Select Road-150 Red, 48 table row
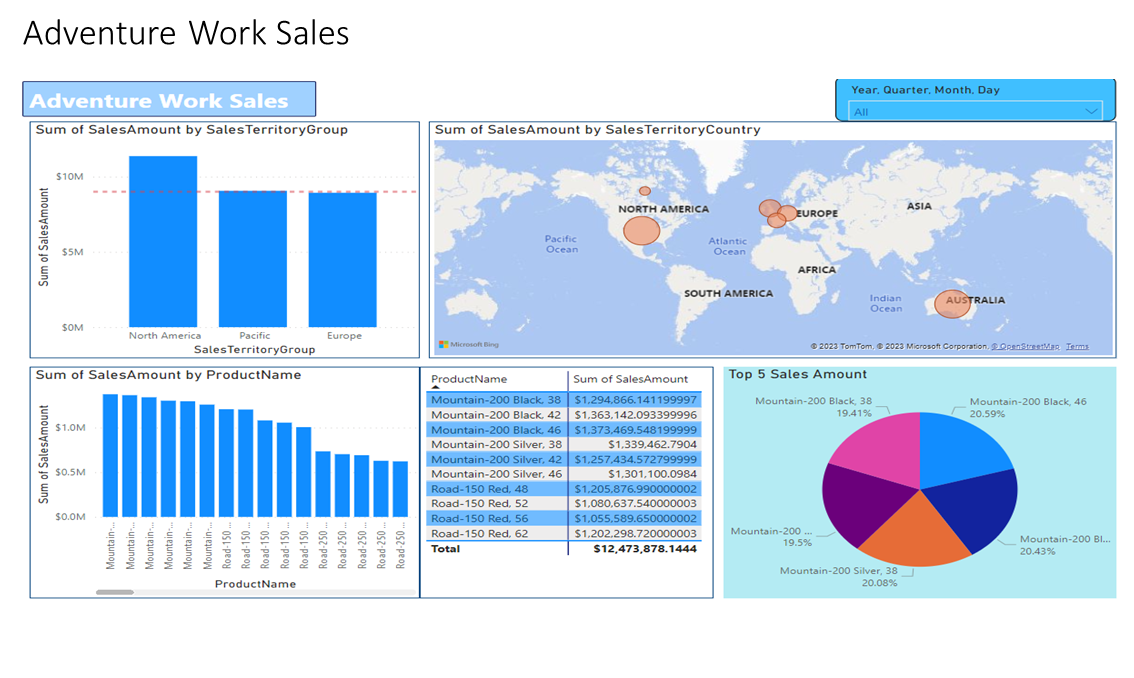The height and width of the screenshot is (678, 1134). [484, 489]
